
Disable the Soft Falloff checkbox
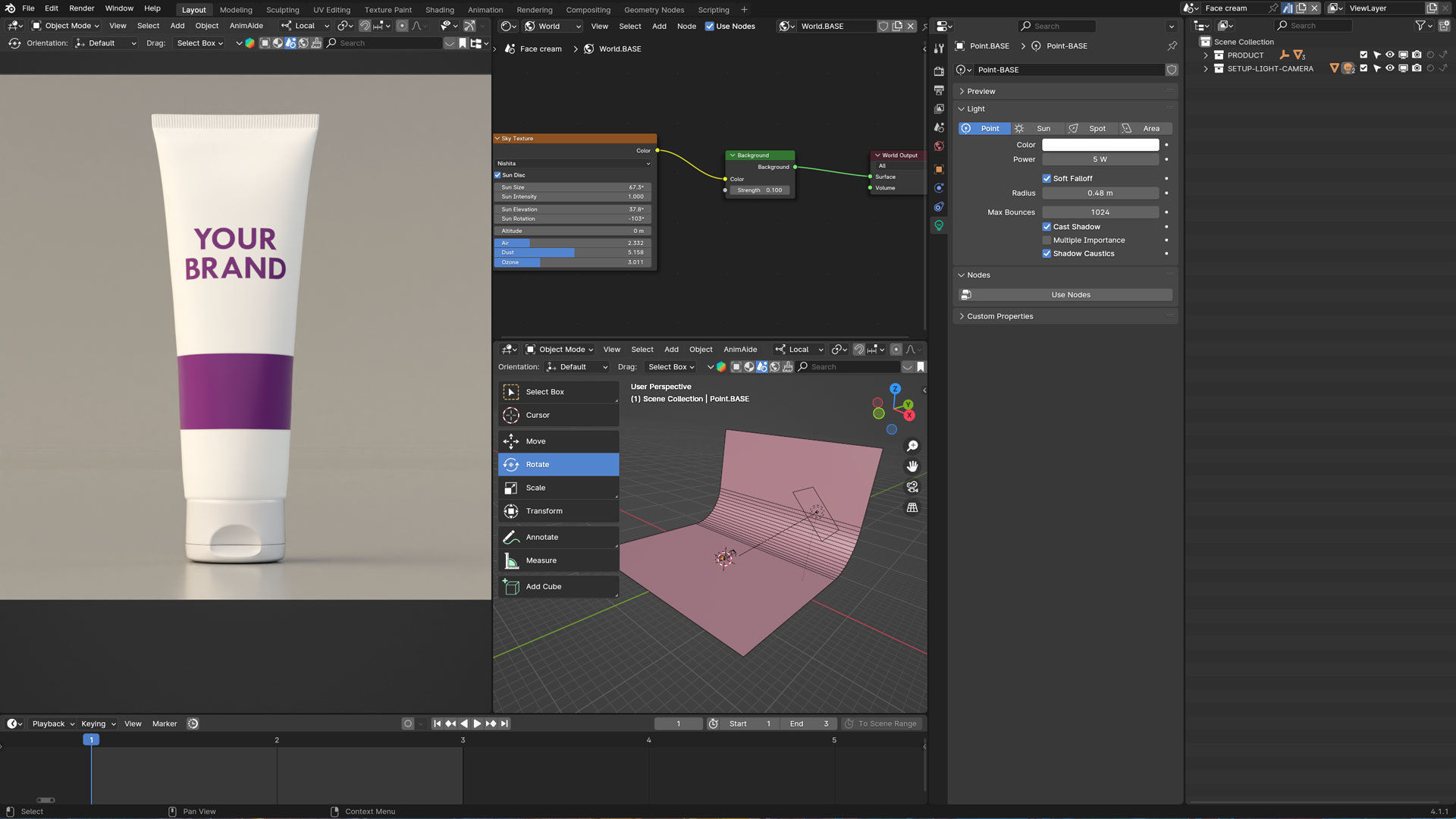(1046, 178)
